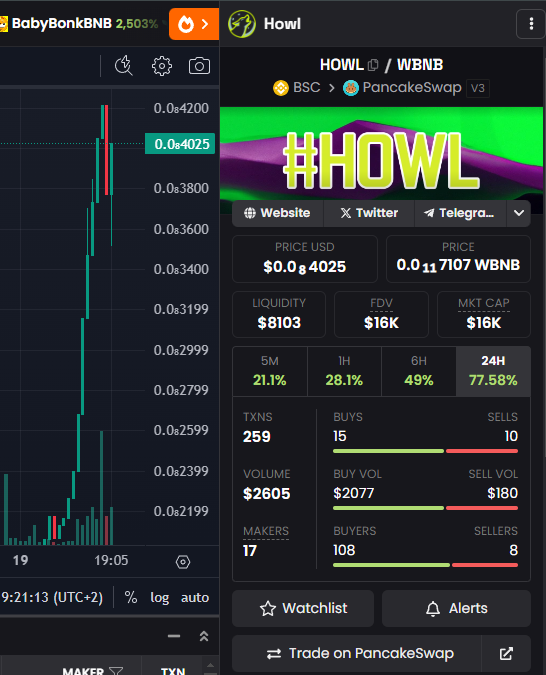
Task: Click the BSC chain icon
Action: (x=281, y=88)
